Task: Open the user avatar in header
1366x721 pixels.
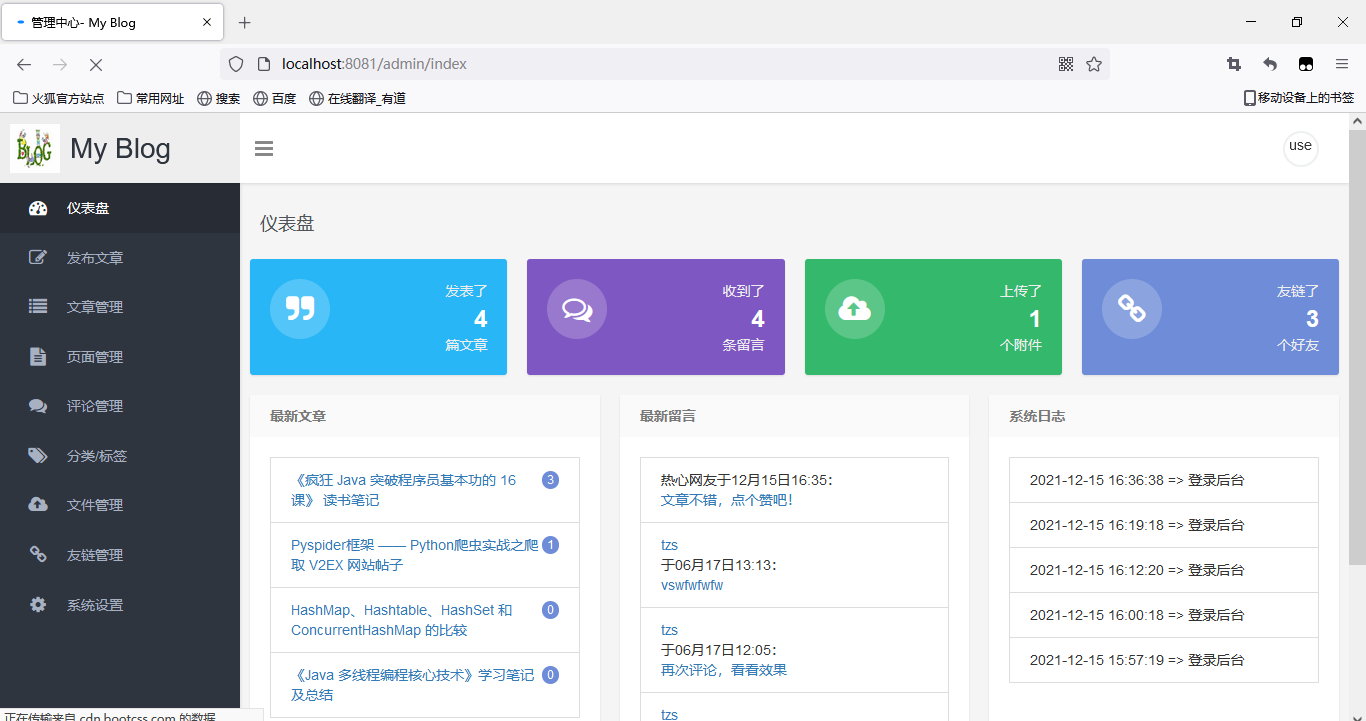Action: coord(1300,148)
